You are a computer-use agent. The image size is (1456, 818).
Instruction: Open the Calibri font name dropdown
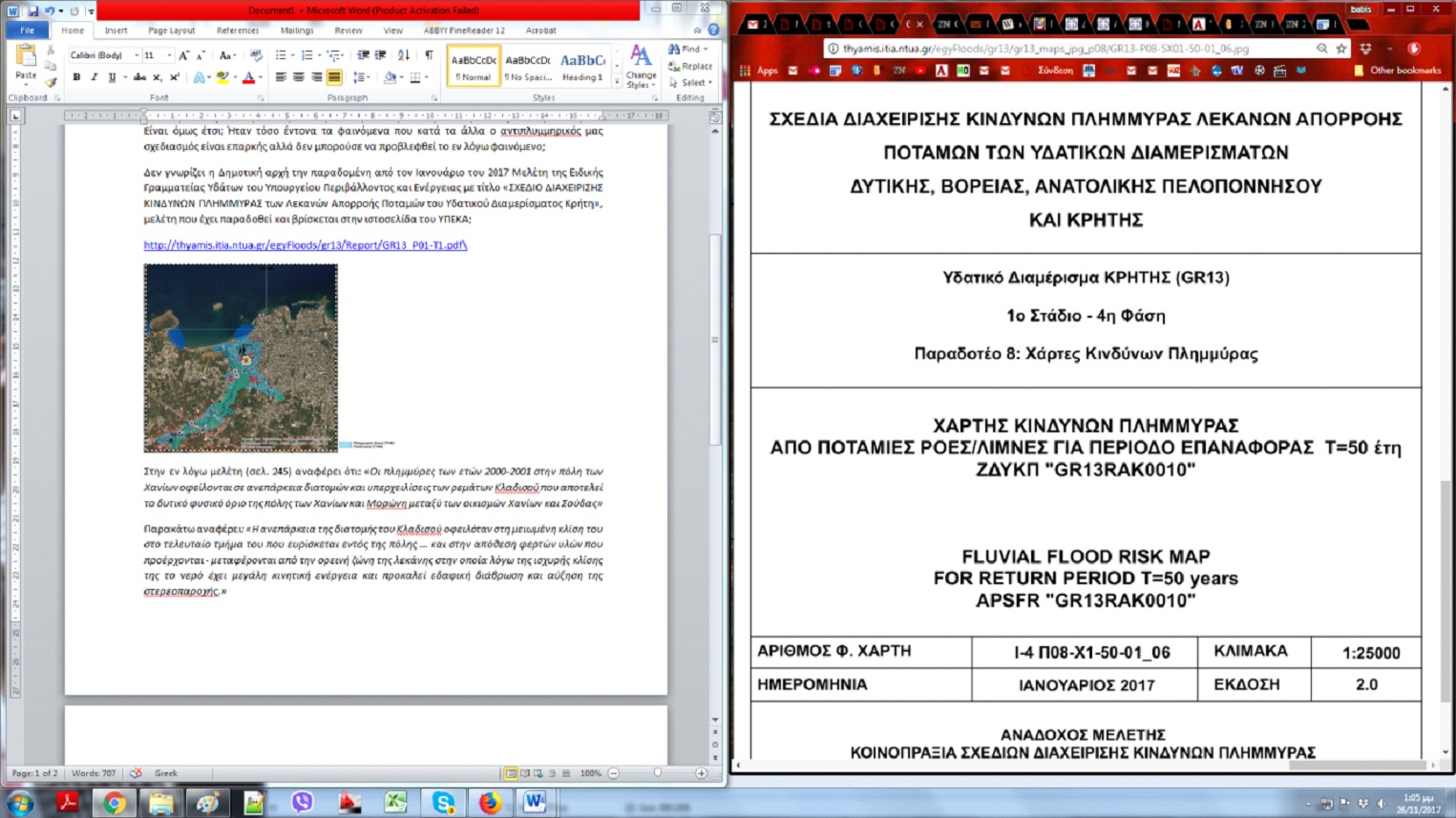(137, 55)
